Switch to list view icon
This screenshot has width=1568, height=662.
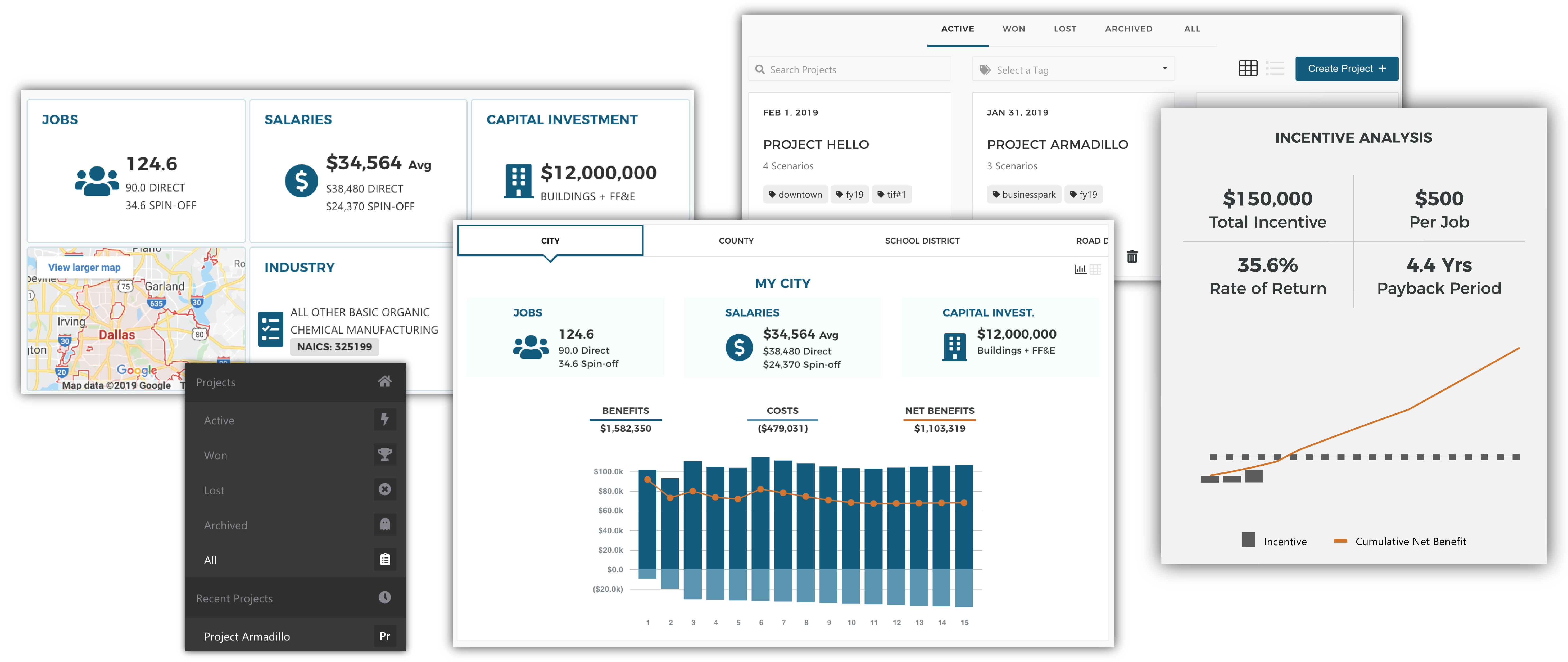click(x=1275, y=68)
